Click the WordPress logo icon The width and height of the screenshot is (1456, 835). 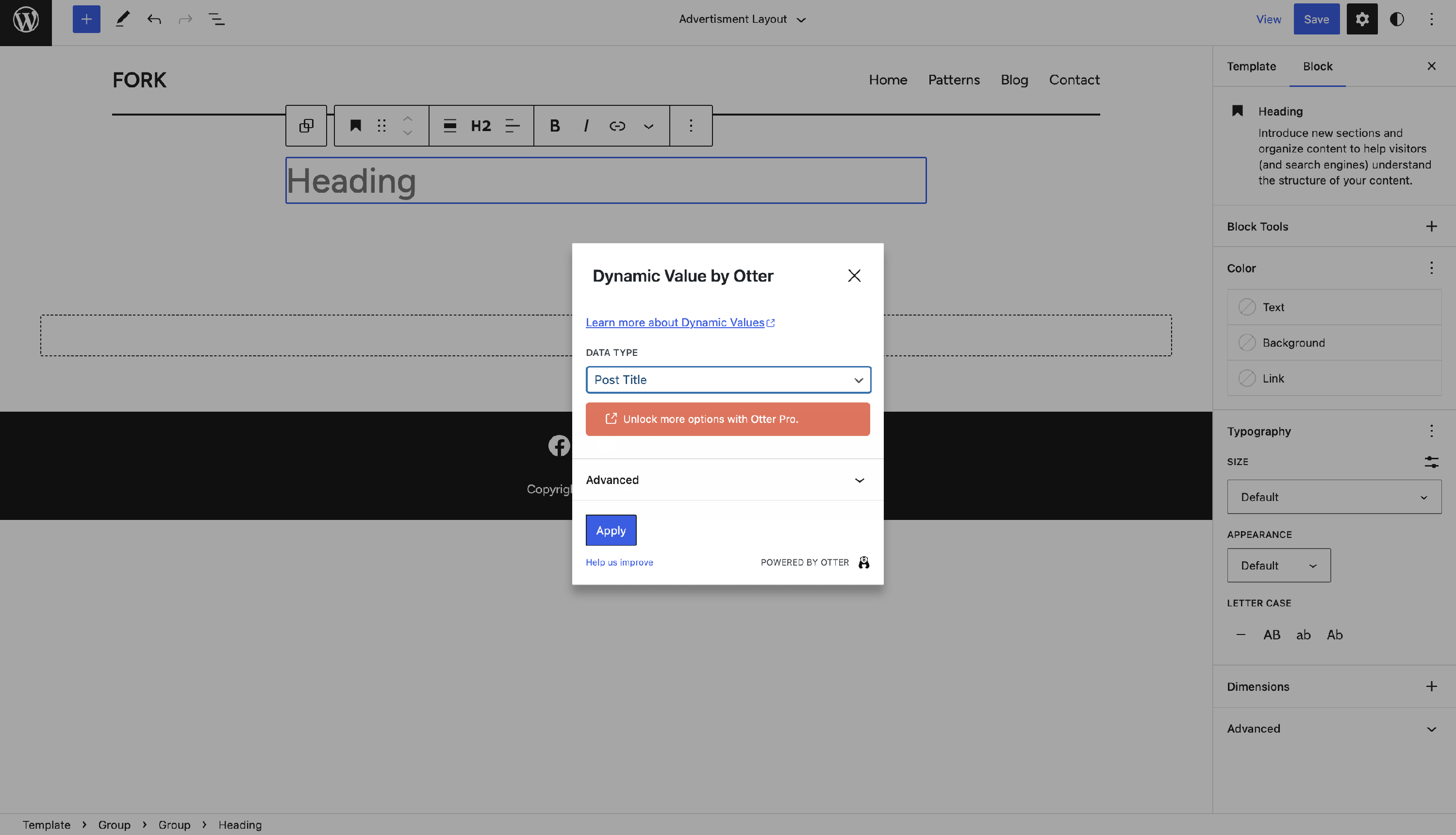[x=26, y=20]
